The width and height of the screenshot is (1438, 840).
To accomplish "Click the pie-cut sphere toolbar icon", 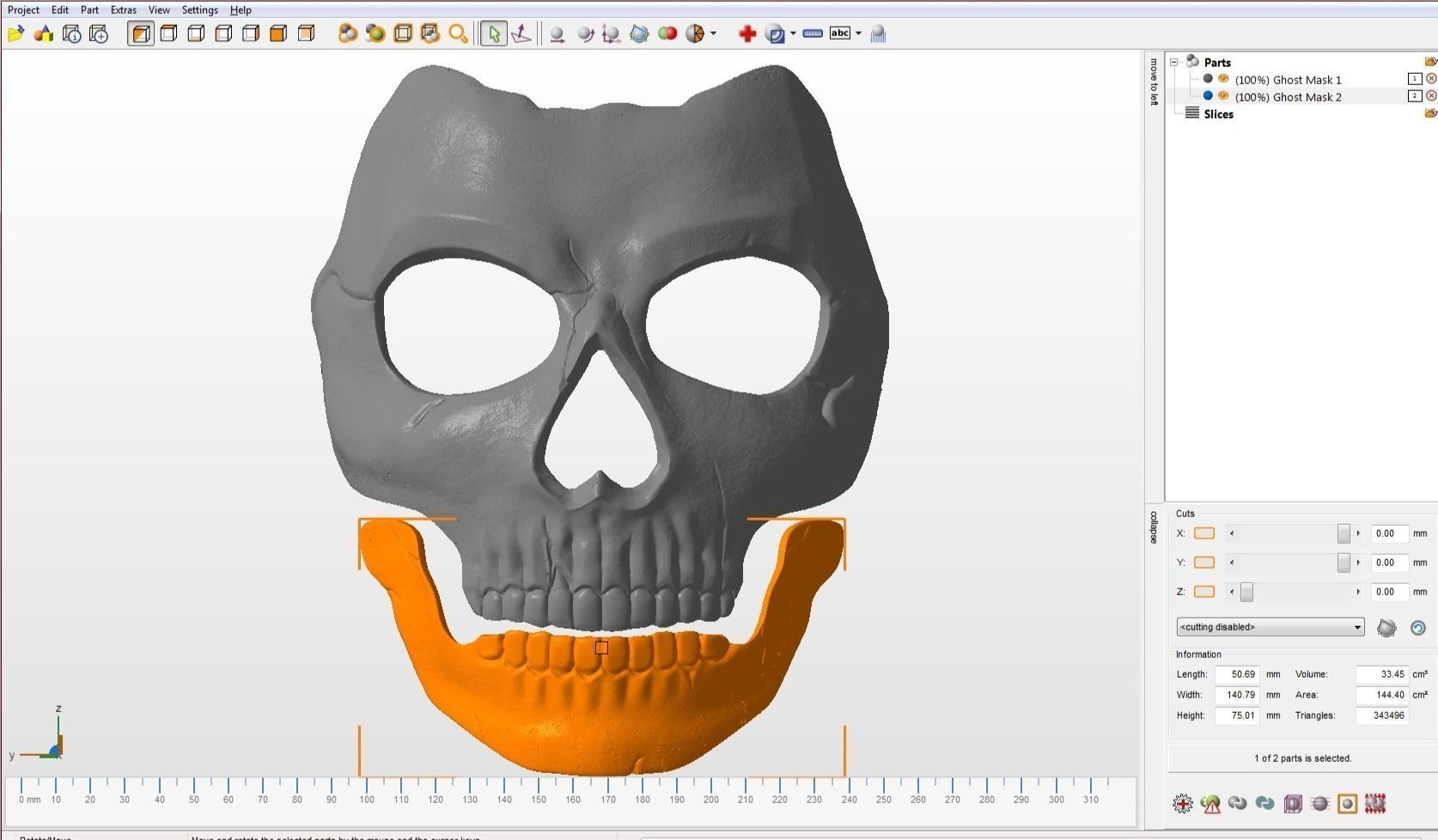I will coord(695,33).
